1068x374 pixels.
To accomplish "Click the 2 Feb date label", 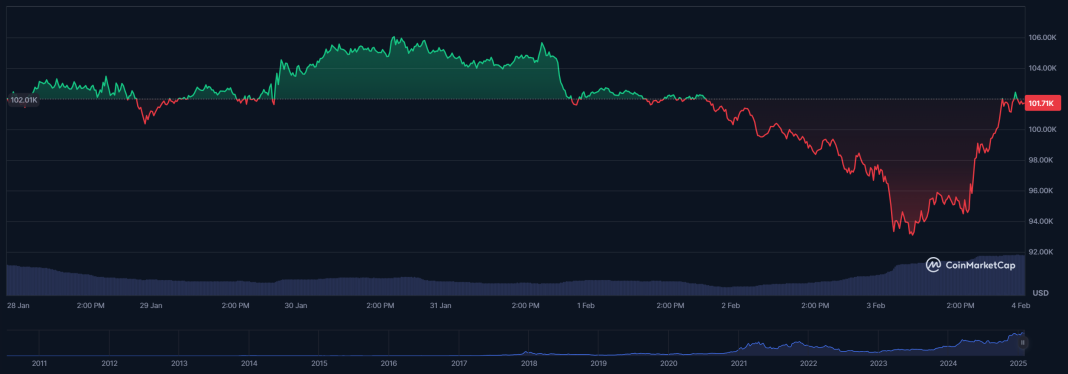I will point(731,306).
